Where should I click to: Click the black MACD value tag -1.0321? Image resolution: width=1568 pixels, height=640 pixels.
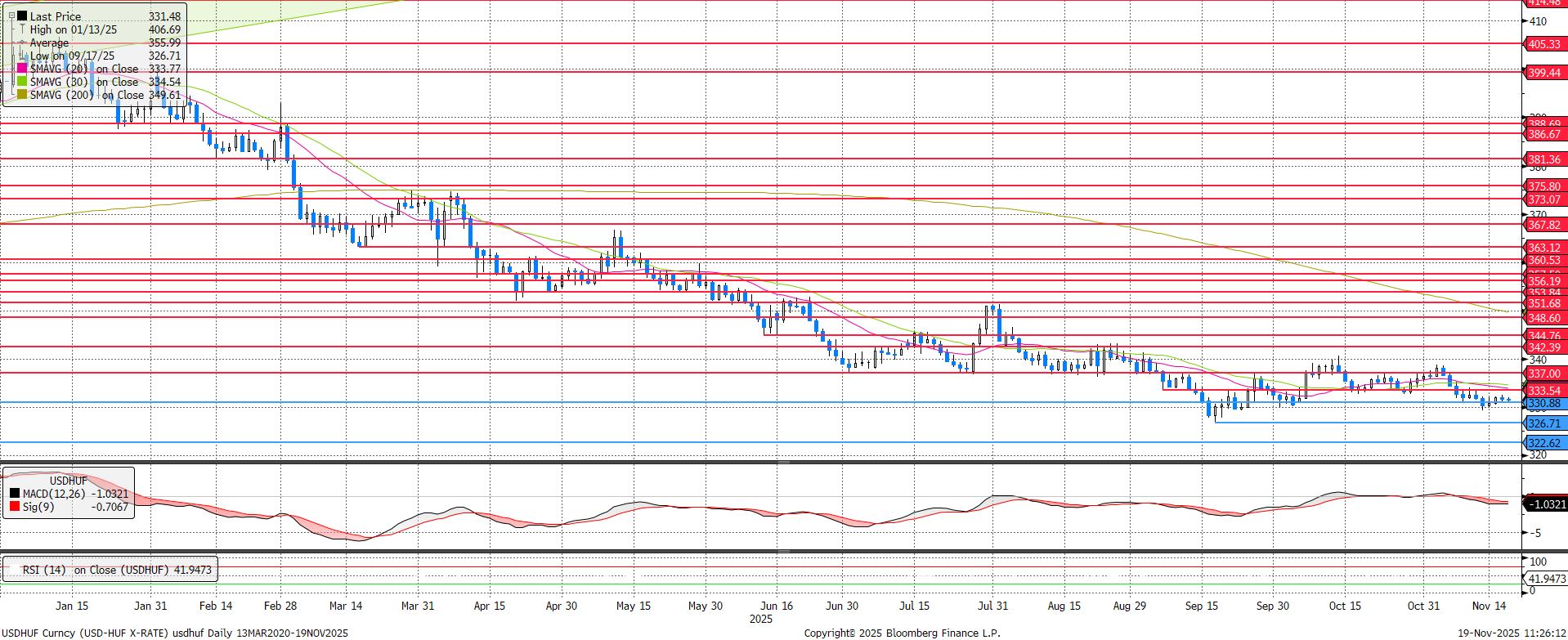point(1545,504)
